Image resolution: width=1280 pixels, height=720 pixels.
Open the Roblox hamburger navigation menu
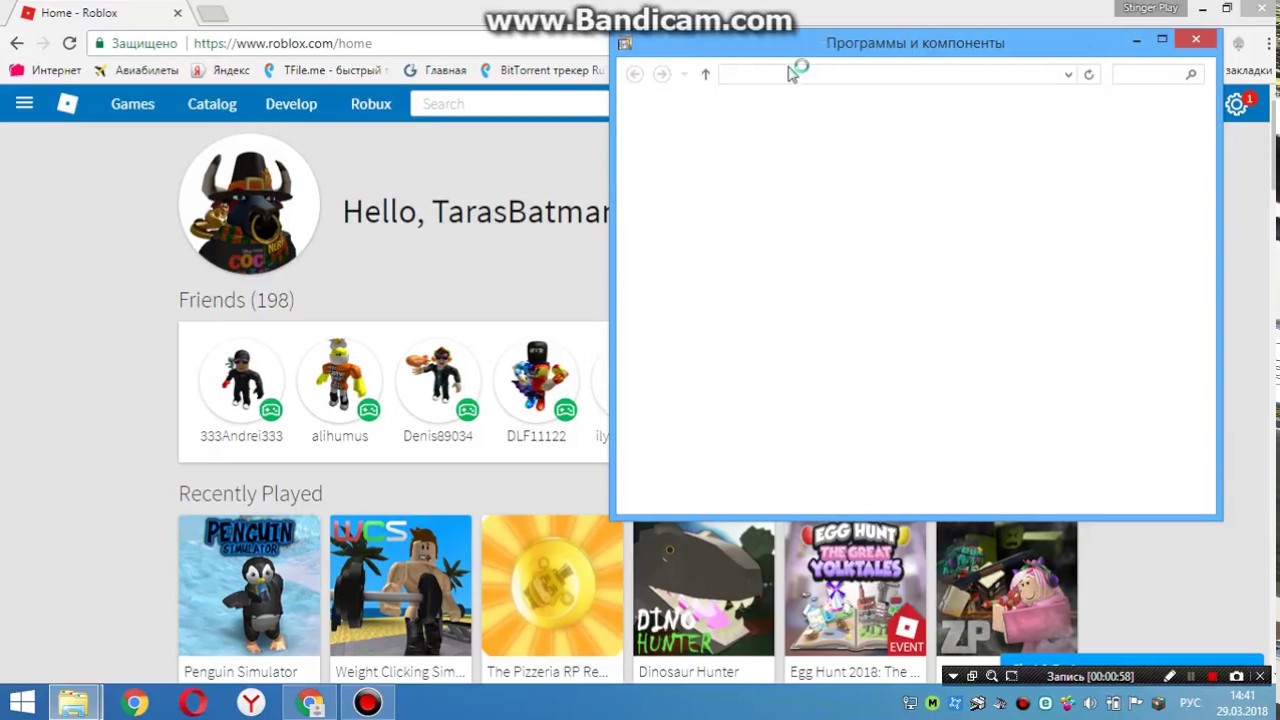[x=24, y=103]
